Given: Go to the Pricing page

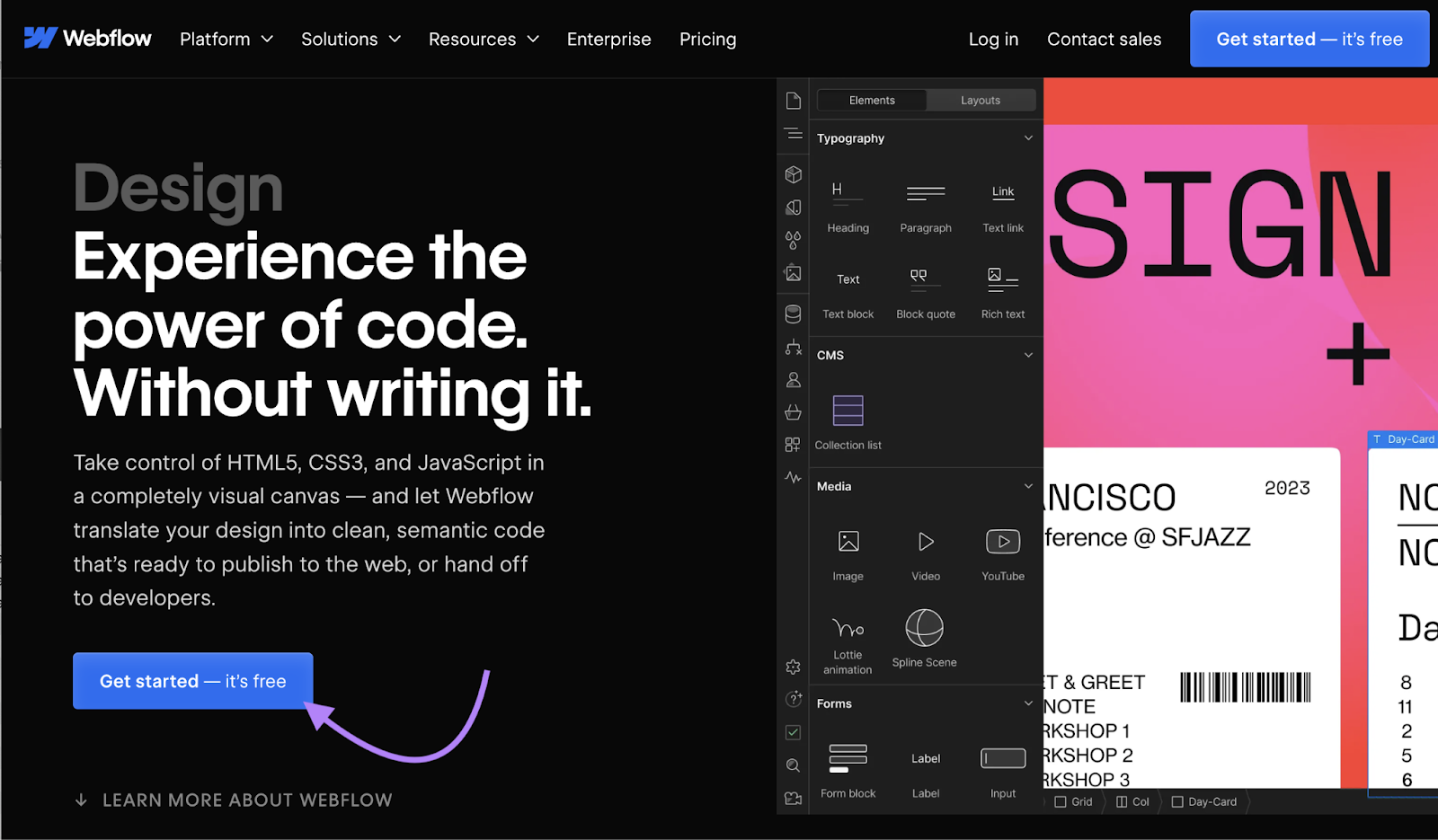Looking at the screenshot, I should [707, 39].
